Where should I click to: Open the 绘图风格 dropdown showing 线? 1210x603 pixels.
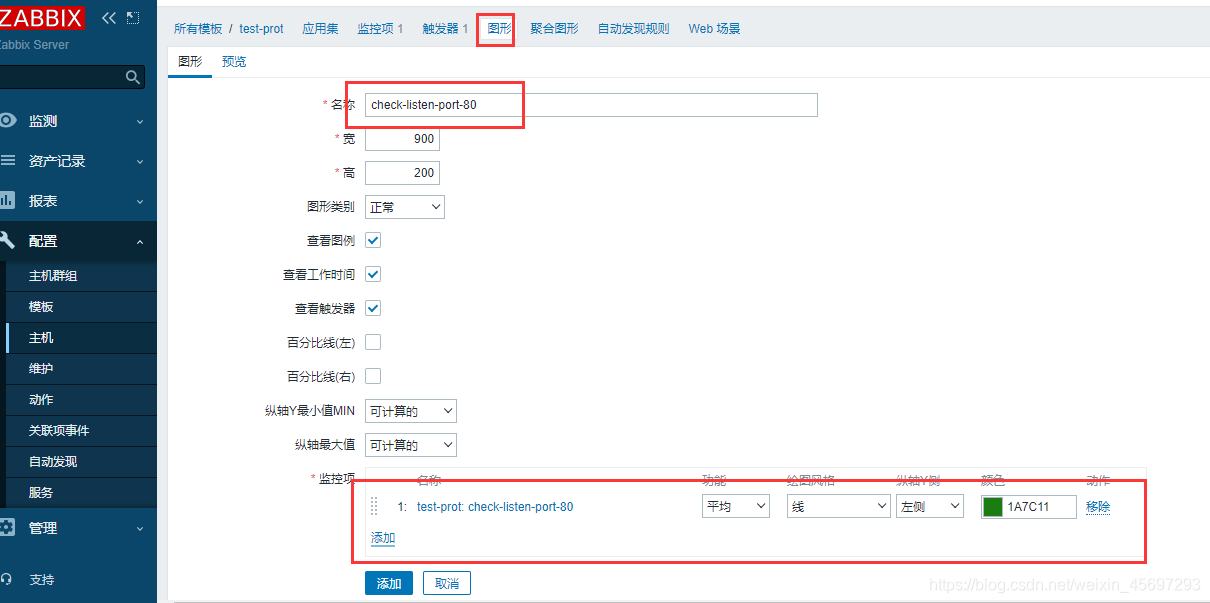(x=838, y=506)
